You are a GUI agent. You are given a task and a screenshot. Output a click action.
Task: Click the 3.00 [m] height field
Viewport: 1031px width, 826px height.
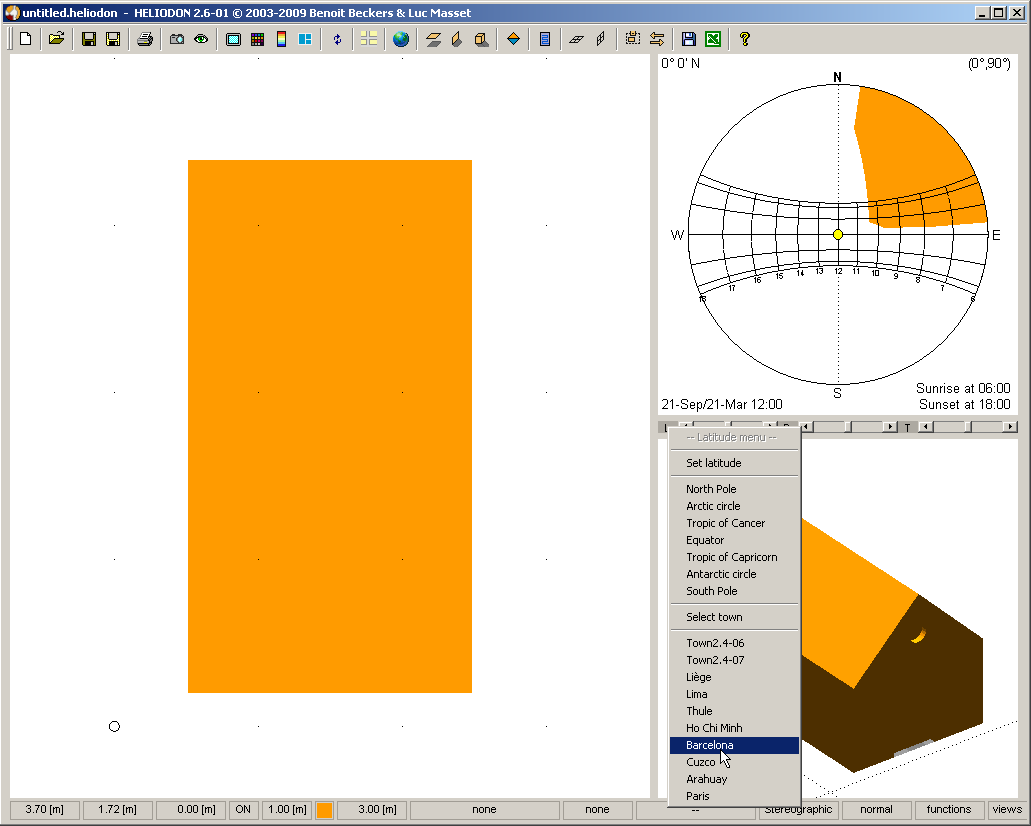pos(372,810)
